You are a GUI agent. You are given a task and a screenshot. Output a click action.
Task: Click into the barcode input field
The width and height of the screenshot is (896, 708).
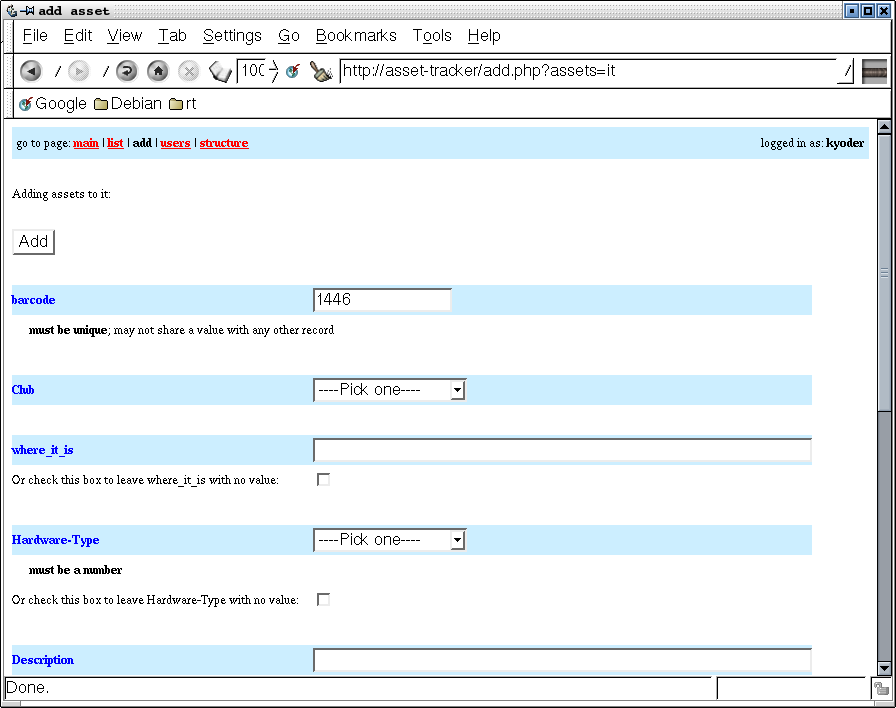point(382,300)
